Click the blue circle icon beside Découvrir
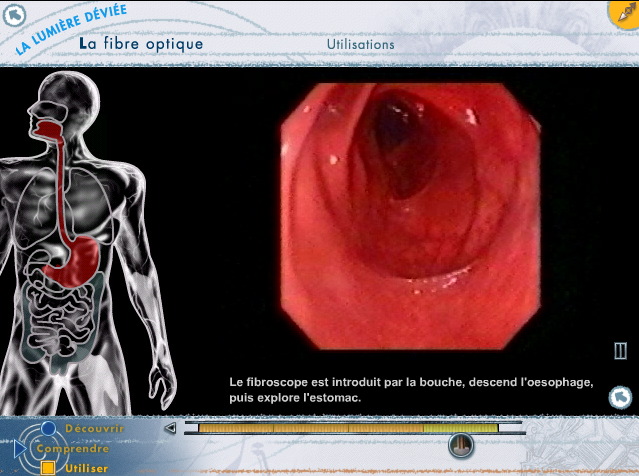Image resolution: width=639 pixels, height=476 pixels. [x=48, y=430]
